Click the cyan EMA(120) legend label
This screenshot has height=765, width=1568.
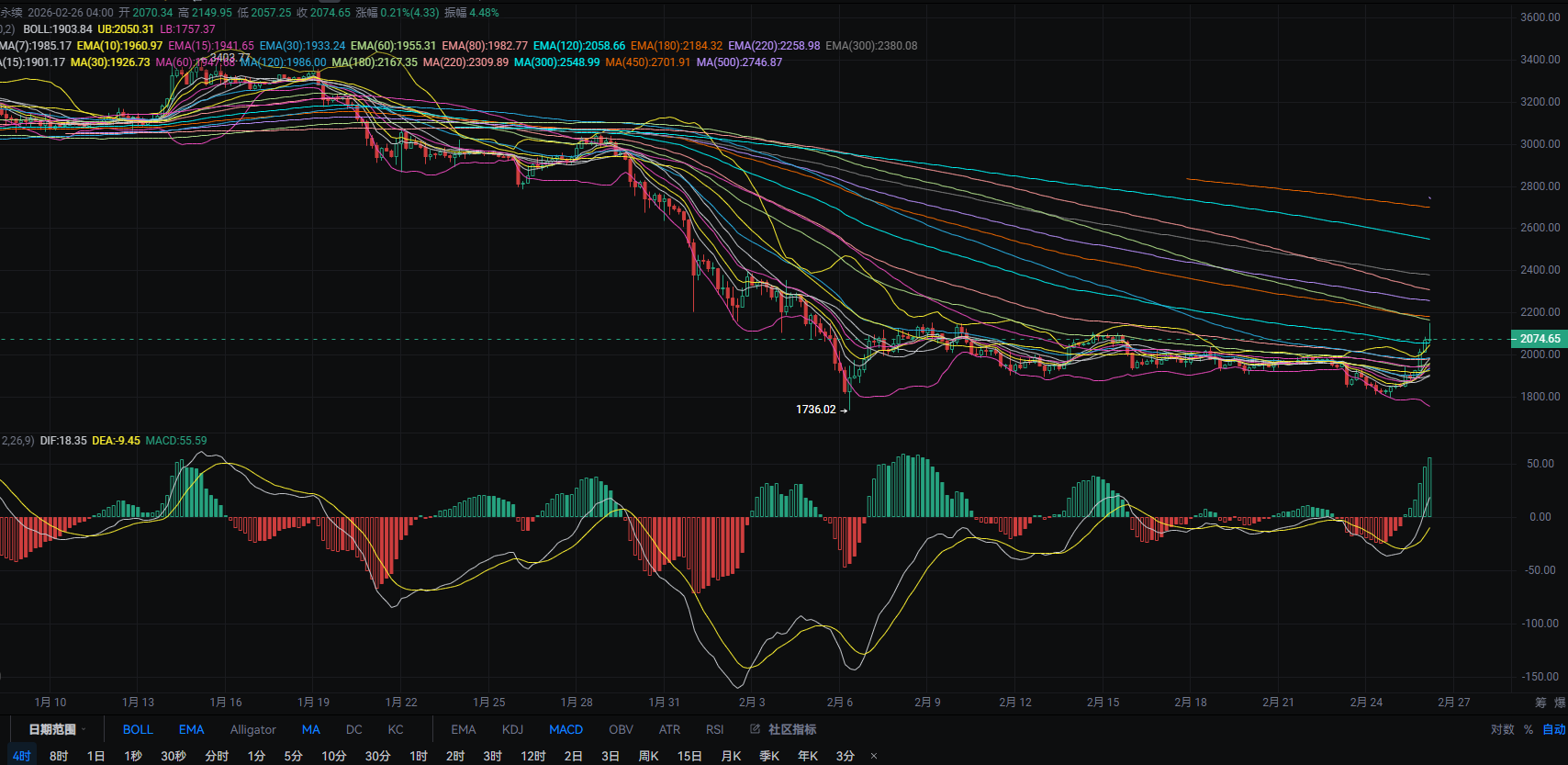point(578,46)
